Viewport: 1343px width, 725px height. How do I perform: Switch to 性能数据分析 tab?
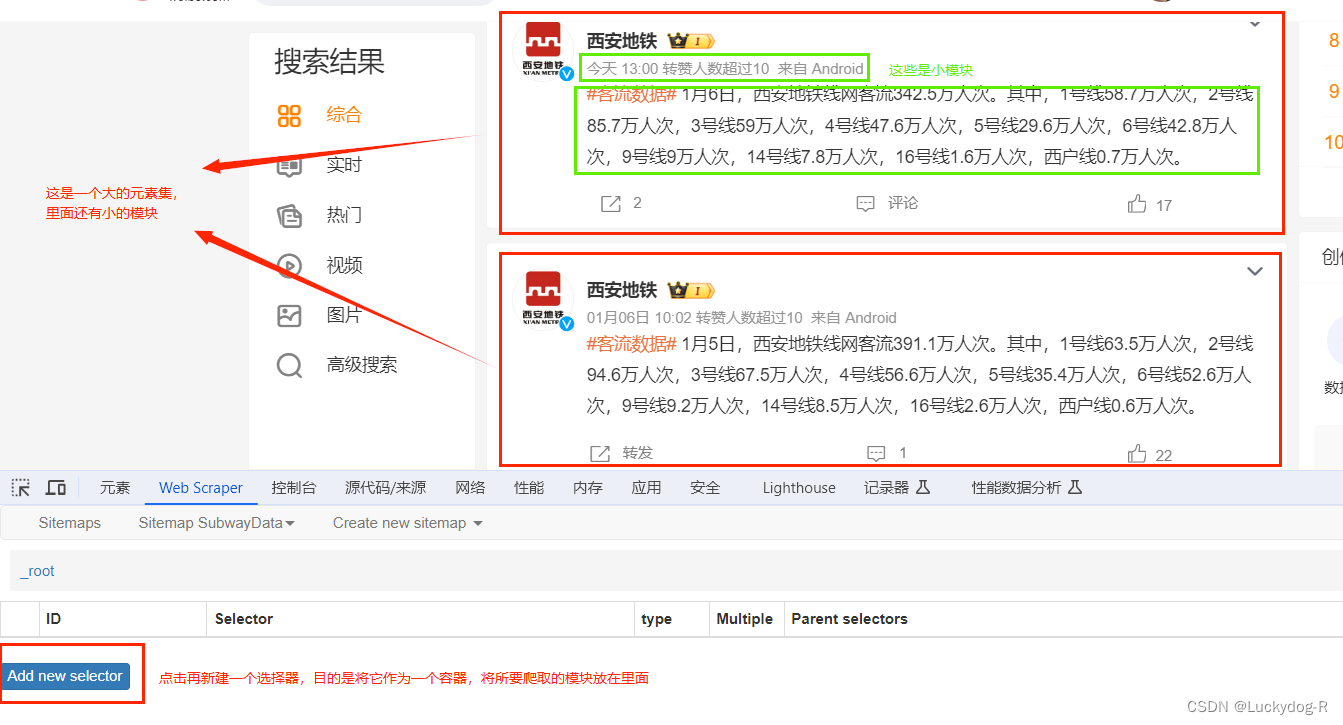pos(1027,488)
